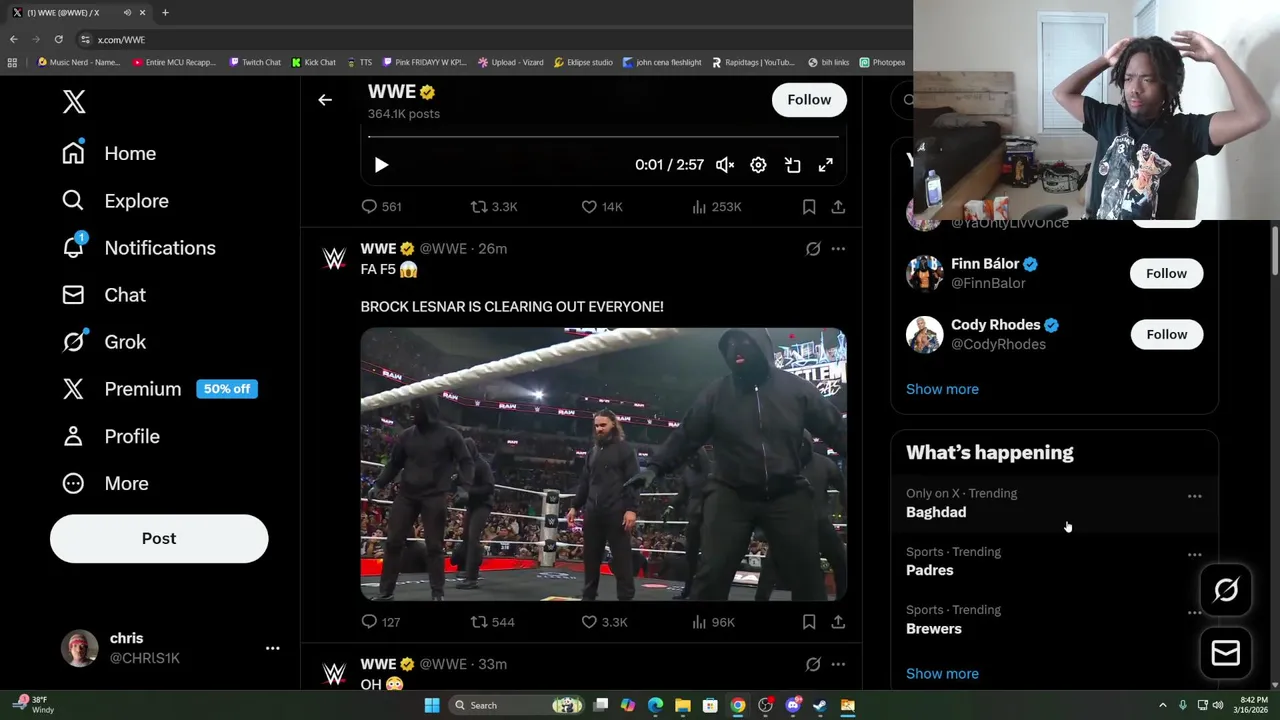The width and height of the screenshot is (1280, 720).
Task: Bookmark the post with 253K views
Action: 809,207
